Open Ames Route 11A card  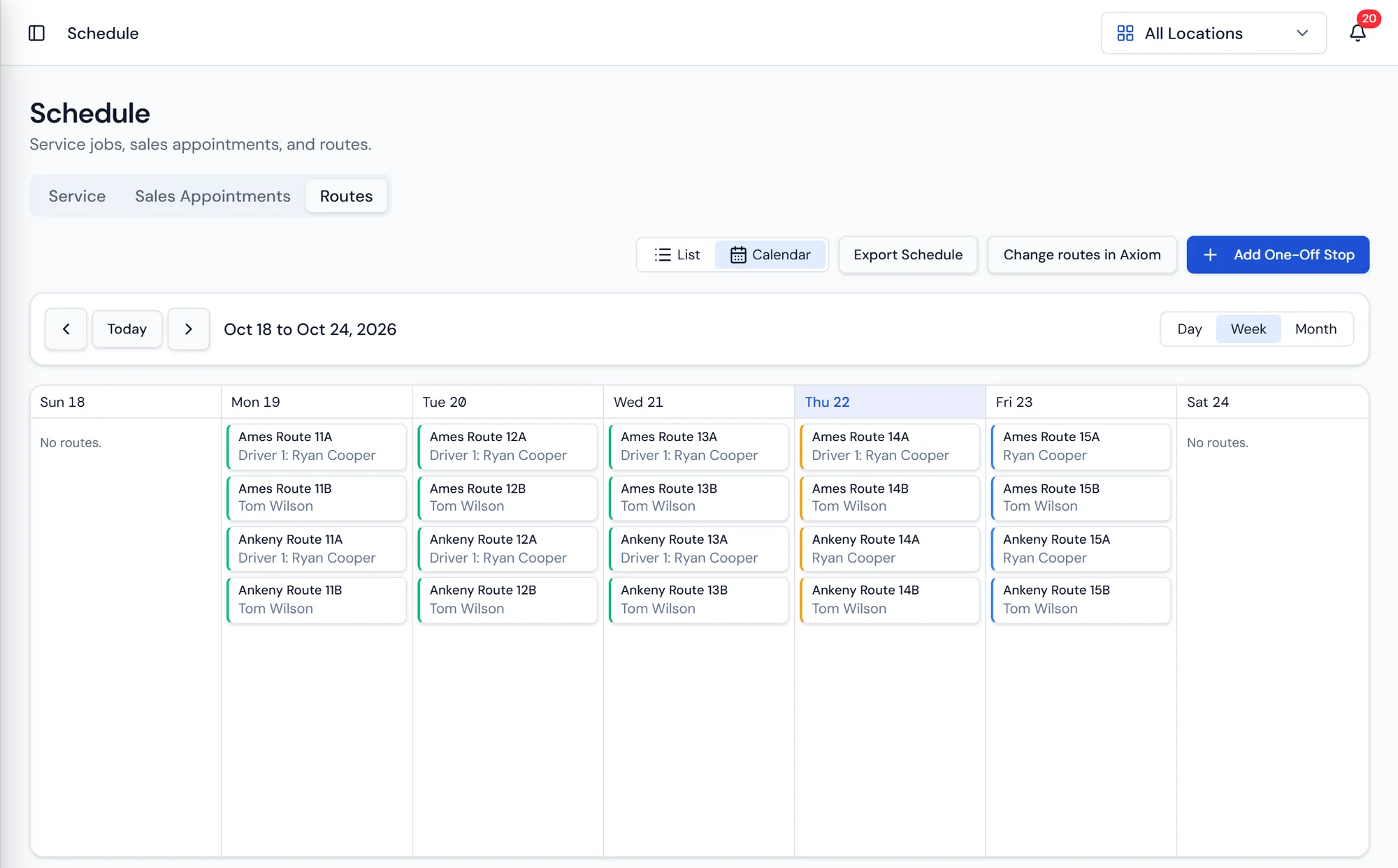coord(317,447)
